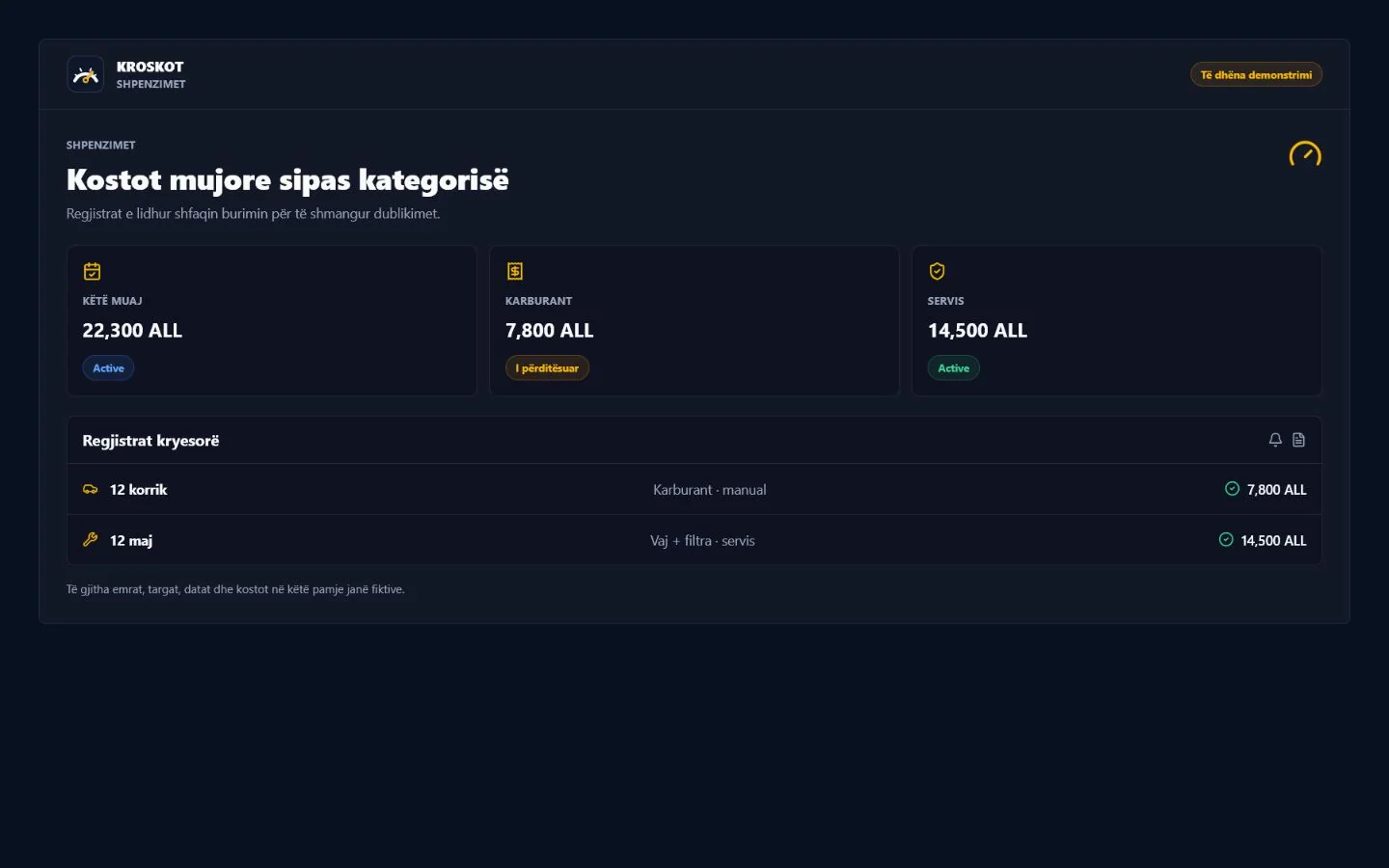
Task: Click the car icon next to 12 korrik
Action: [90, 489]
